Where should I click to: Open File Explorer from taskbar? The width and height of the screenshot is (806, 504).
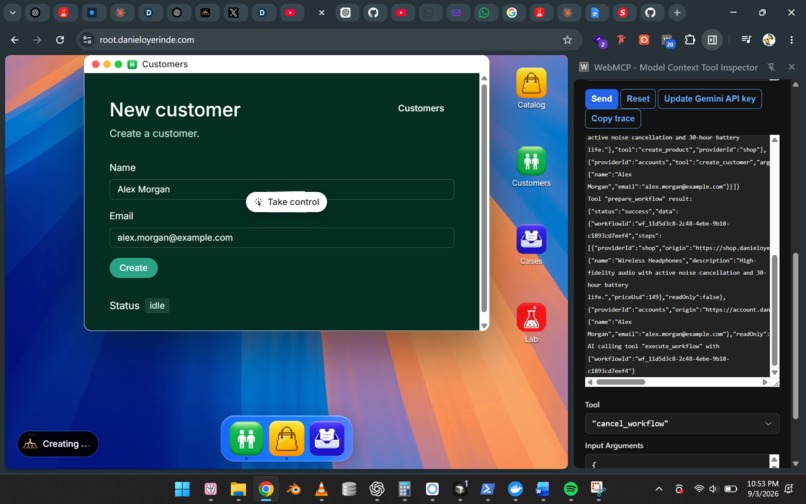(238, 489)
